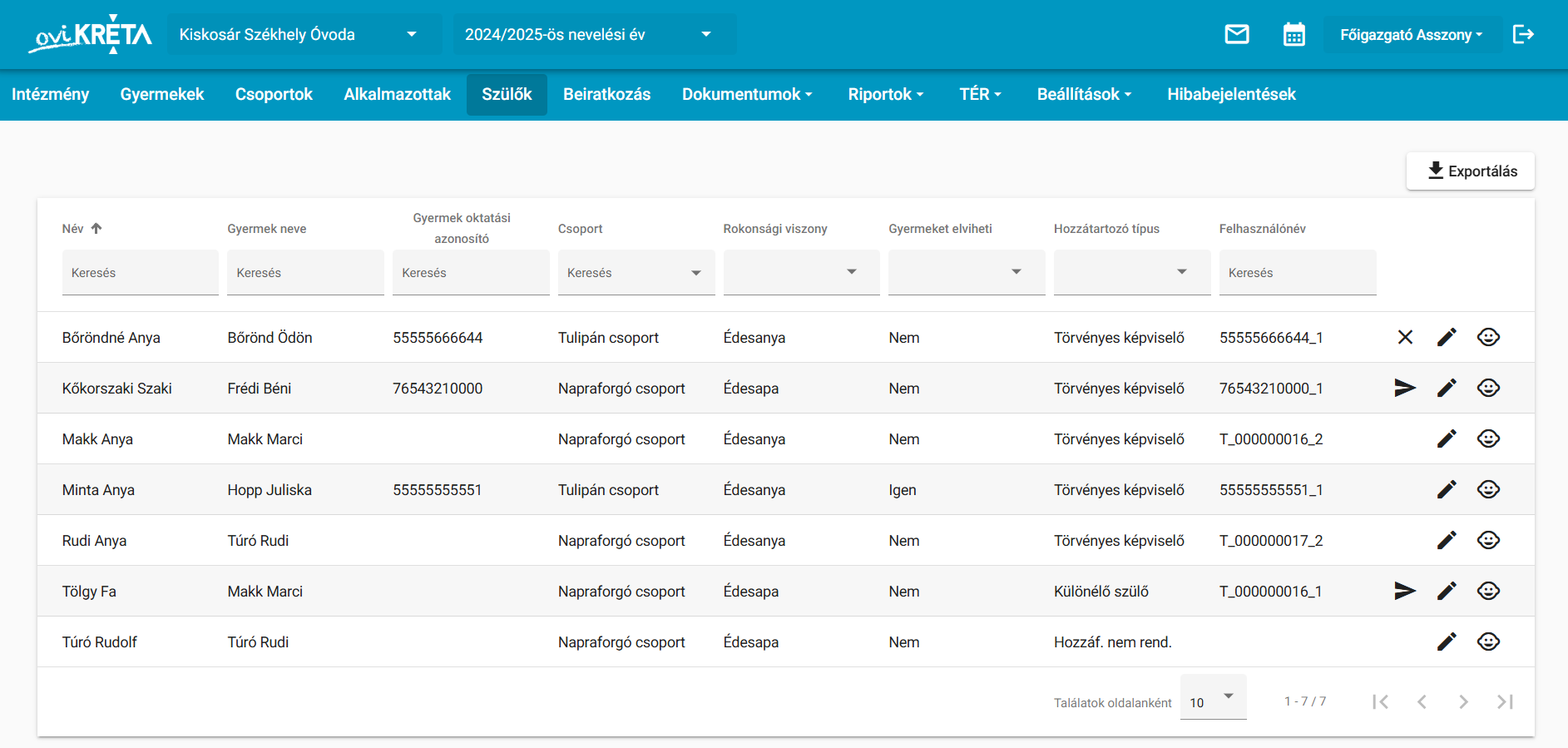Open face icon for Minta Anya
Viewport: 1568px width, 748px height.
pos(1488,489)
